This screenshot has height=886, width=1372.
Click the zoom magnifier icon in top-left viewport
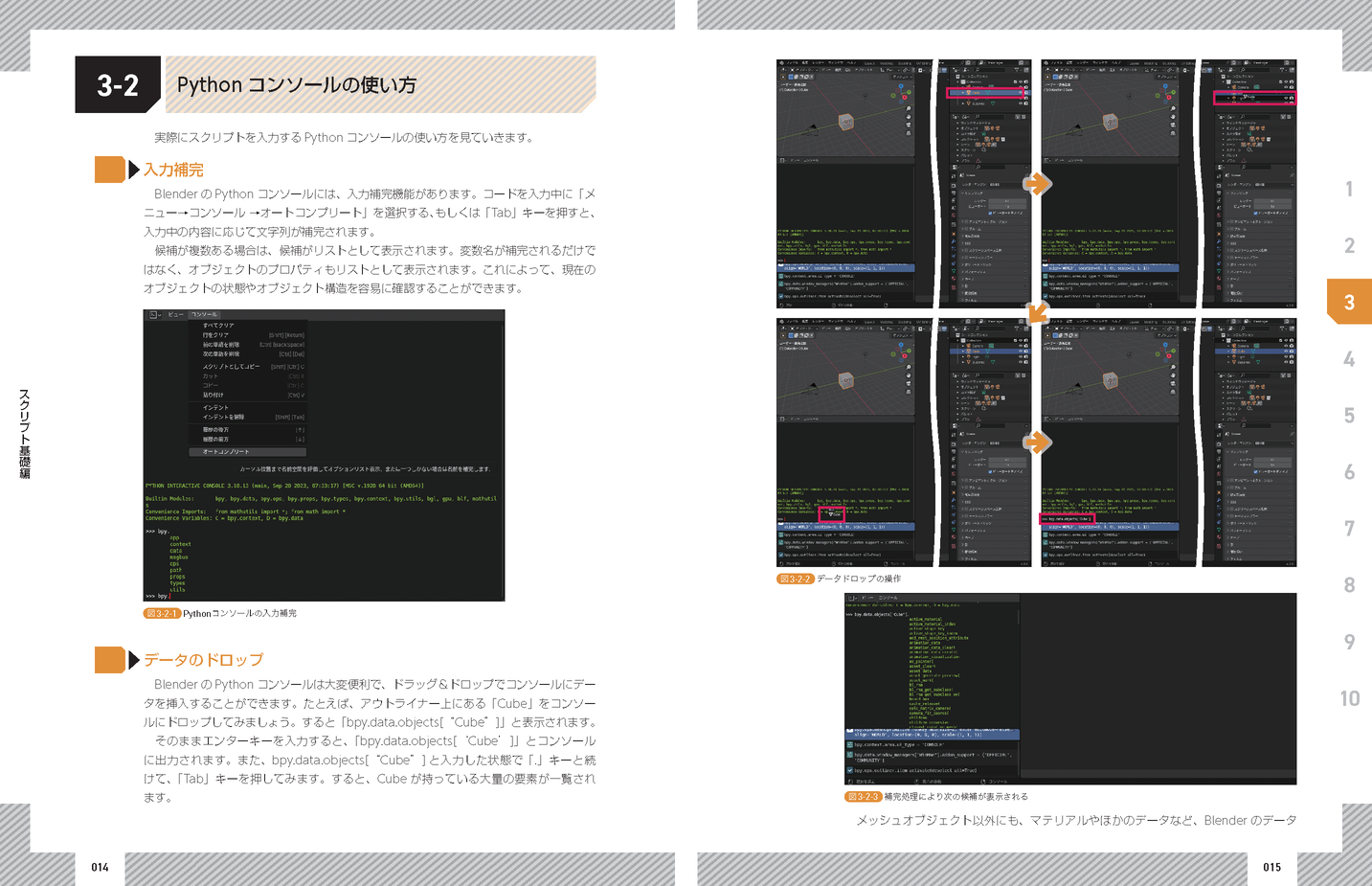tap(909, 108)
